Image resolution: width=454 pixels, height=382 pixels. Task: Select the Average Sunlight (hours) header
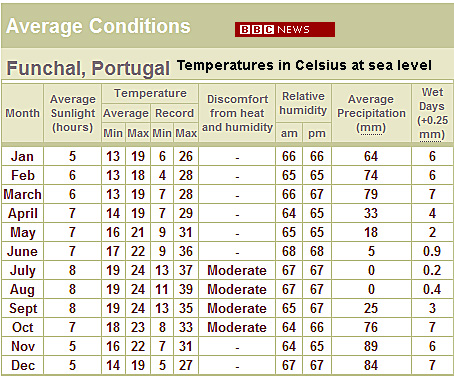73,113
